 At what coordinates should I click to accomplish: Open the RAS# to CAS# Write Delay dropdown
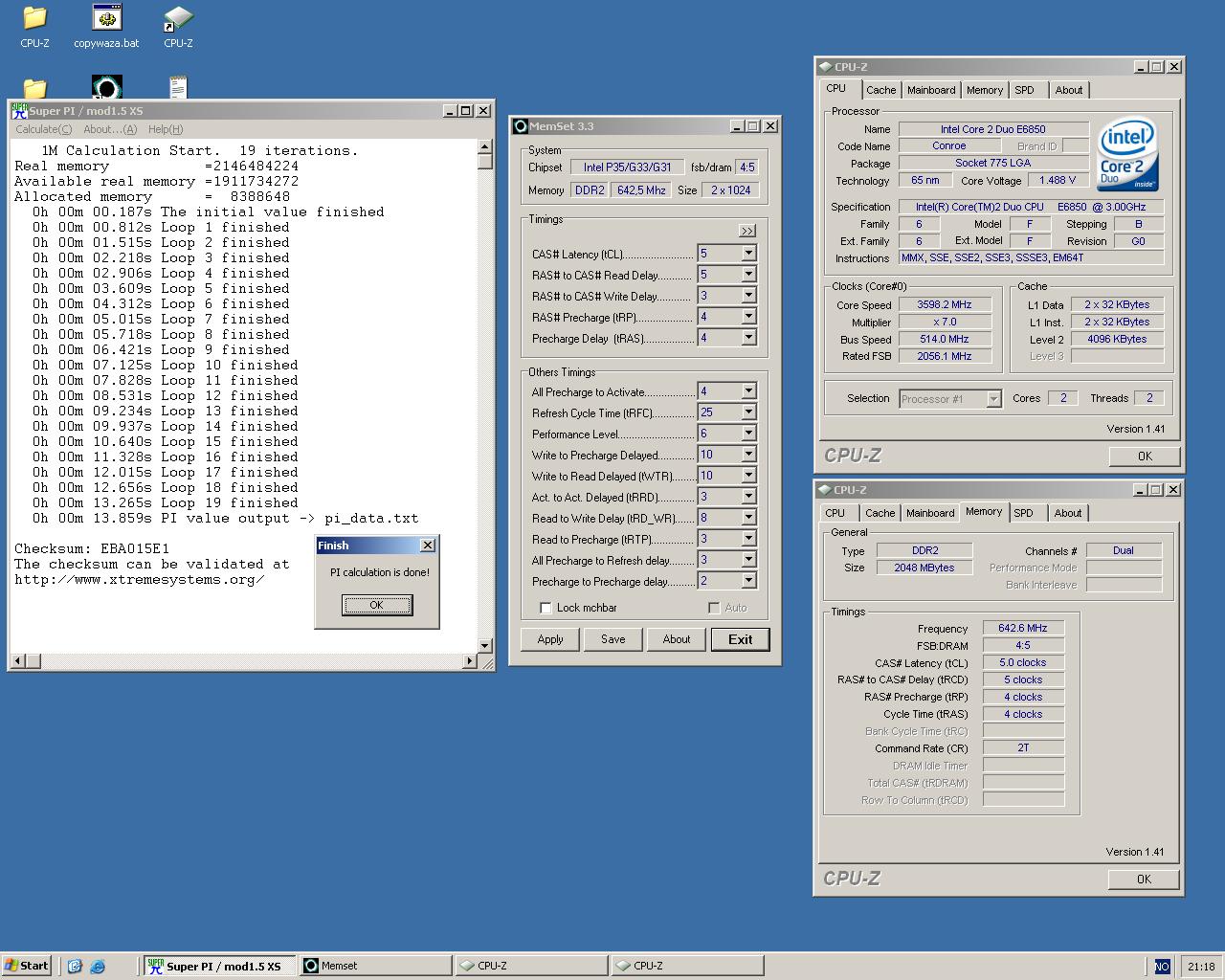pyautogui.click(x=748, y=296)
